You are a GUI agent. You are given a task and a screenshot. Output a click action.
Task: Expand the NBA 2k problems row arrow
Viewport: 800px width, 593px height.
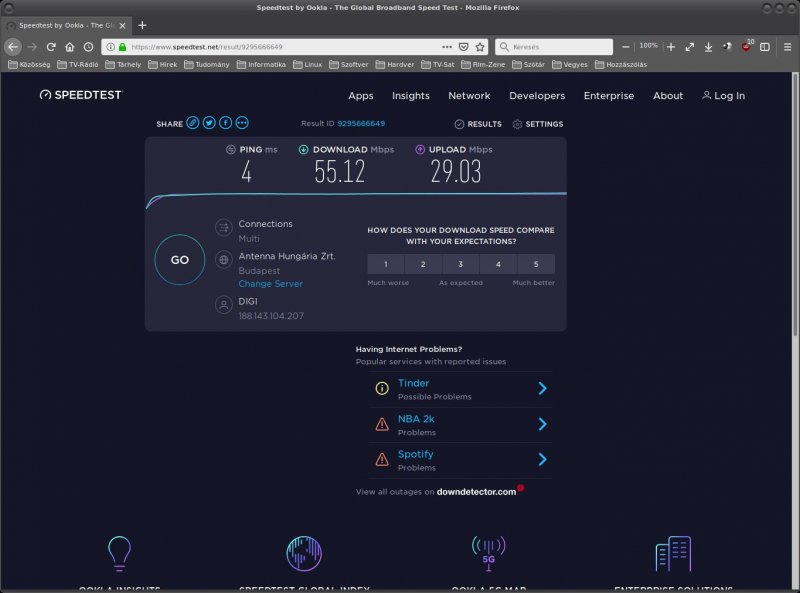click(542, 424)
